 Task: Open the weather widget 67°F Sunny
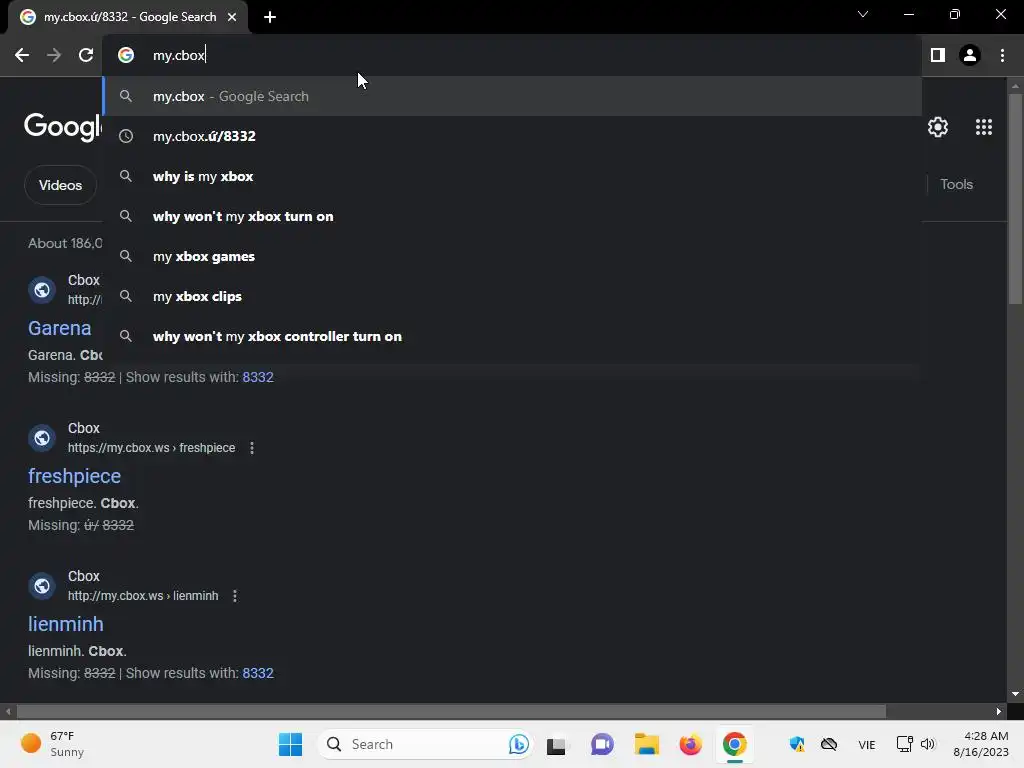(52, 744)
